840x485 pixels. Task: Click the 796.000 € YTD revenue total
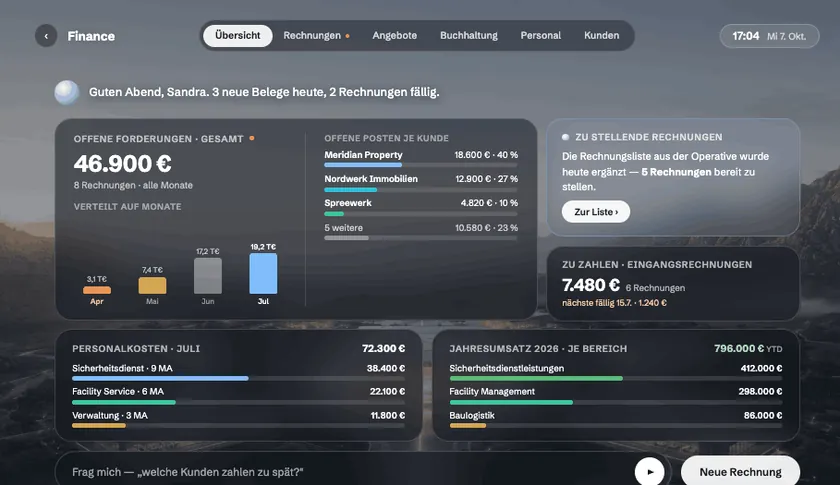pos(748,348)
